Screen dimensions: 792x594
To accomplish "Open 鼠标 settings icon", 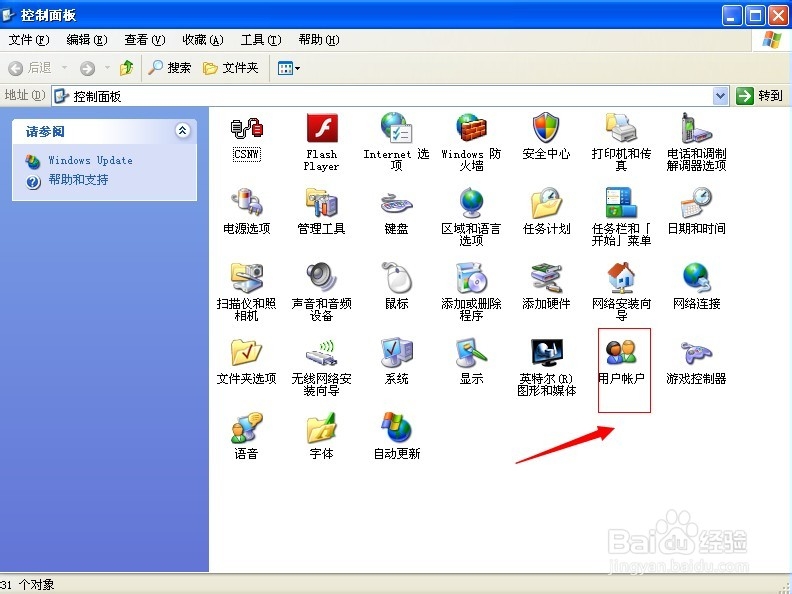I will tap(396, 277).
